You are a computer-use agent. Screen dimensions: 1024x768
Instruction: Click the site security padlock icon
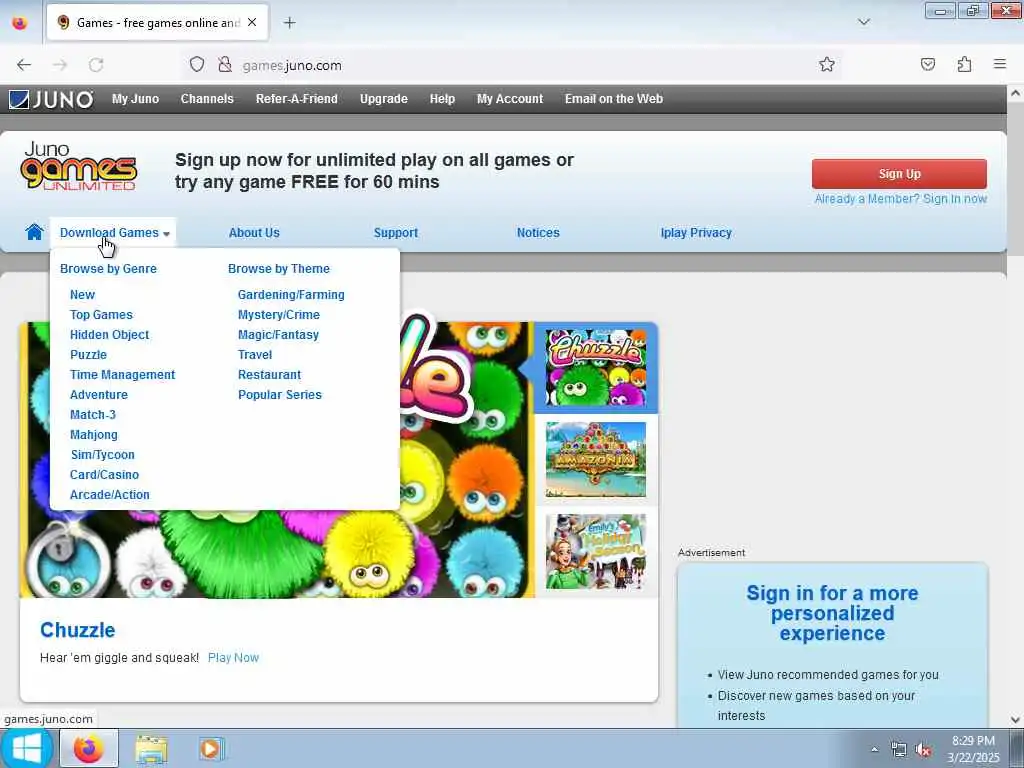click(x=225, y=65)
